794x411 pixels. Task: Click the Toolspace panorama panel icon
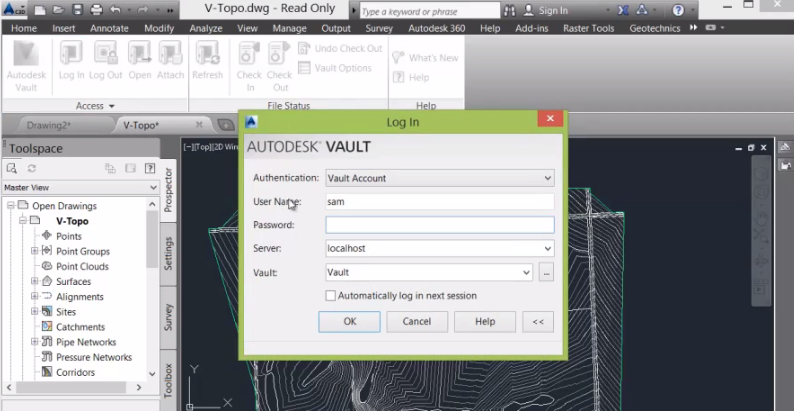(130, 168)
